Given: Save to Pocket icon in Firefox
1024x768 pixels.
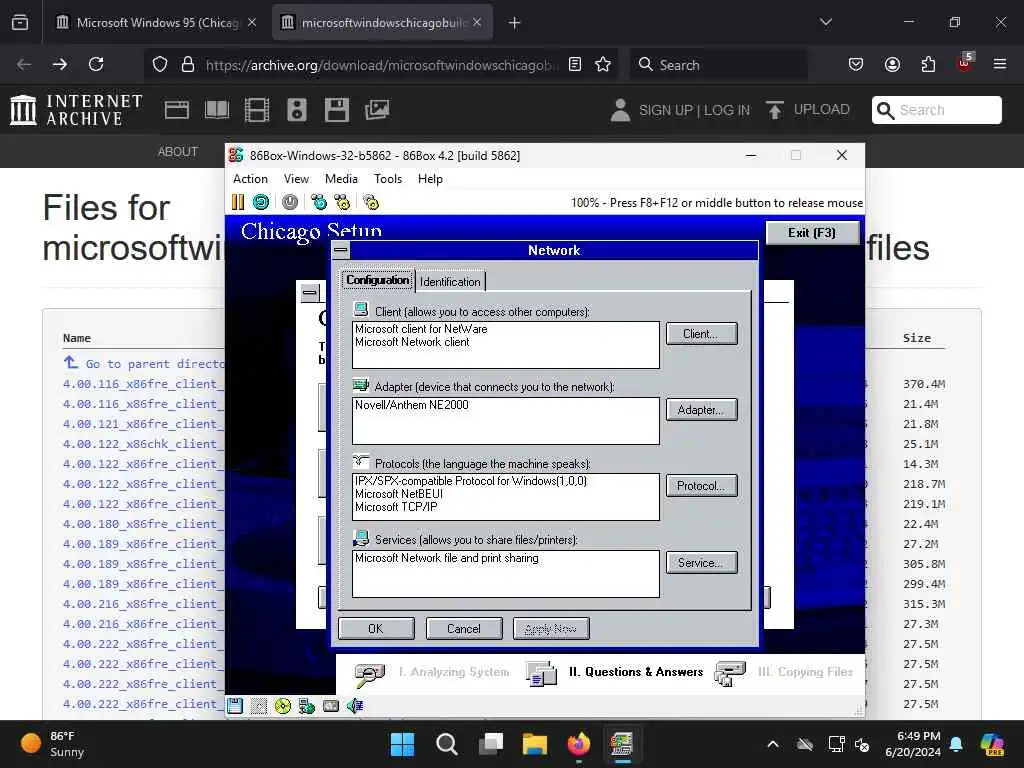Looking at the screenshot, I should 856,64.
